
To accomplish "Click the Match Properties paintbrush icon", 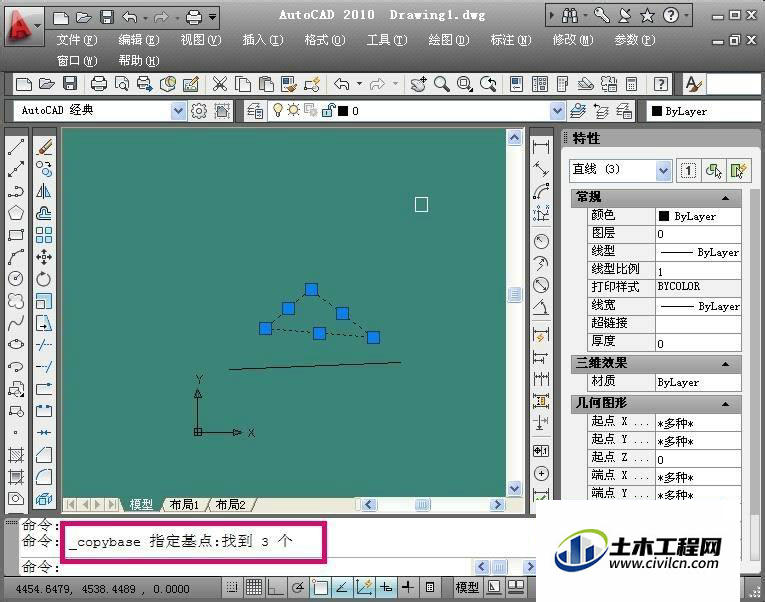I will coord(289,84).
